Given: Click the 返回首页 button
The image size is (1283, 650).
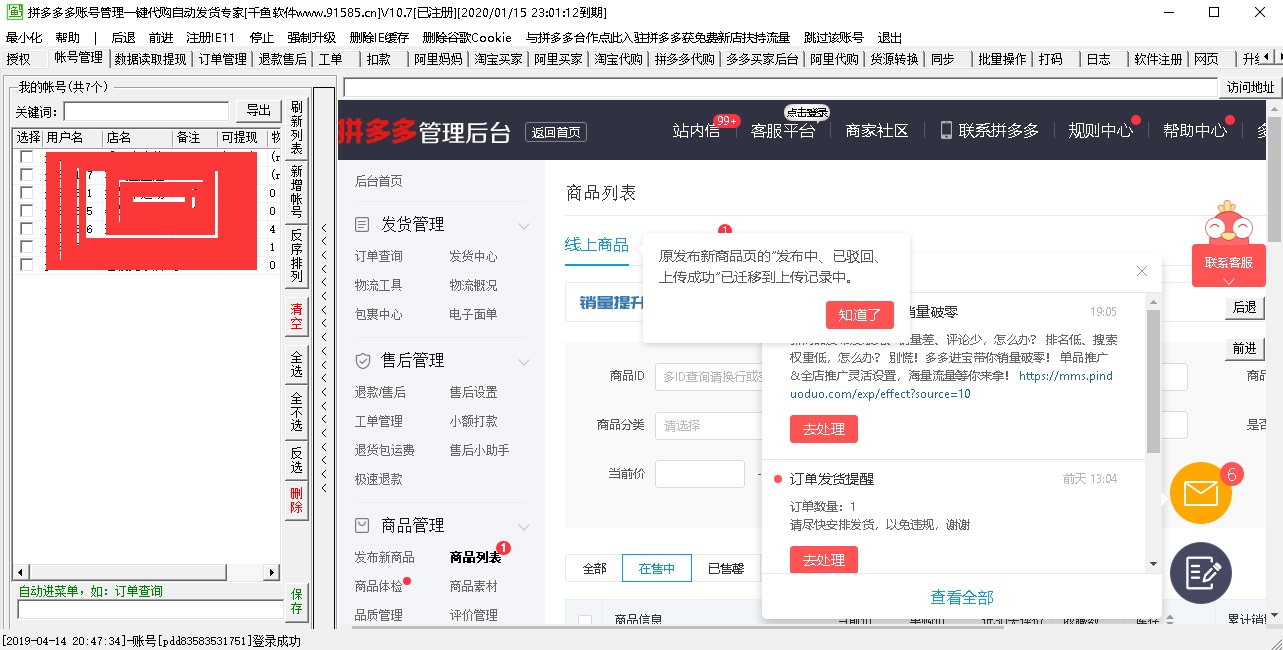Looking at the screenshot, I should 557,132.
